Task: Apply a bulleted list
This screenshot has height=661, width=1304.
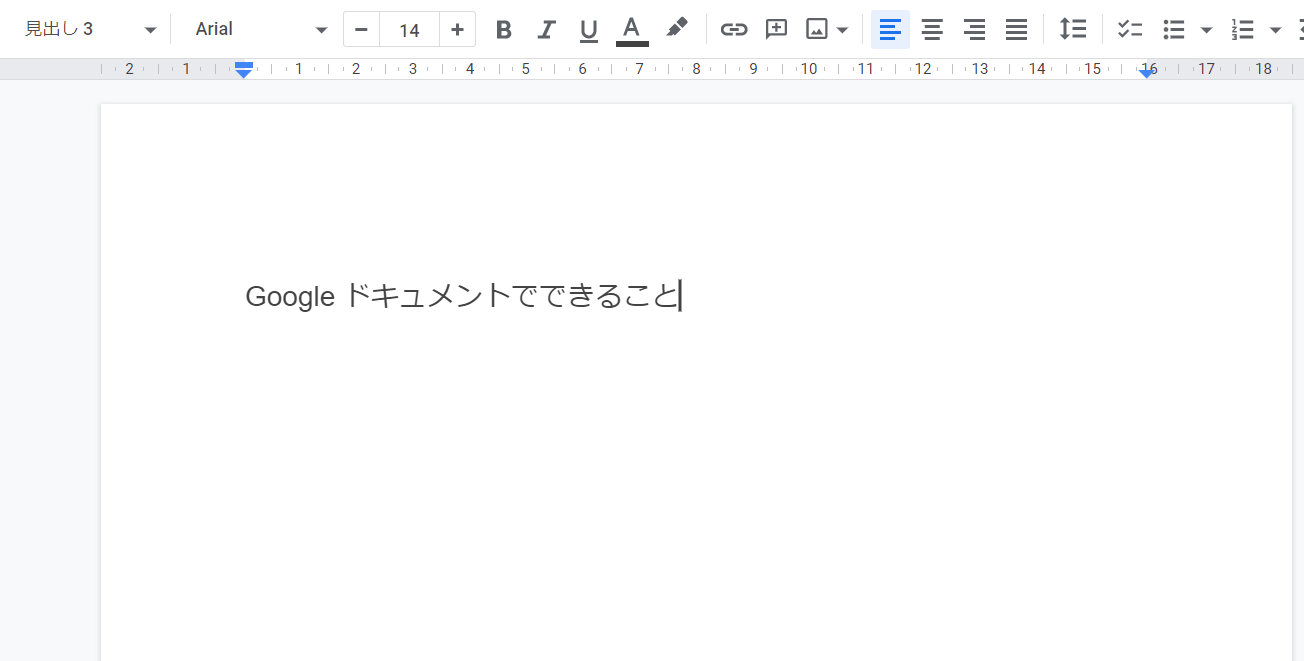Action: coord(1174,29)
